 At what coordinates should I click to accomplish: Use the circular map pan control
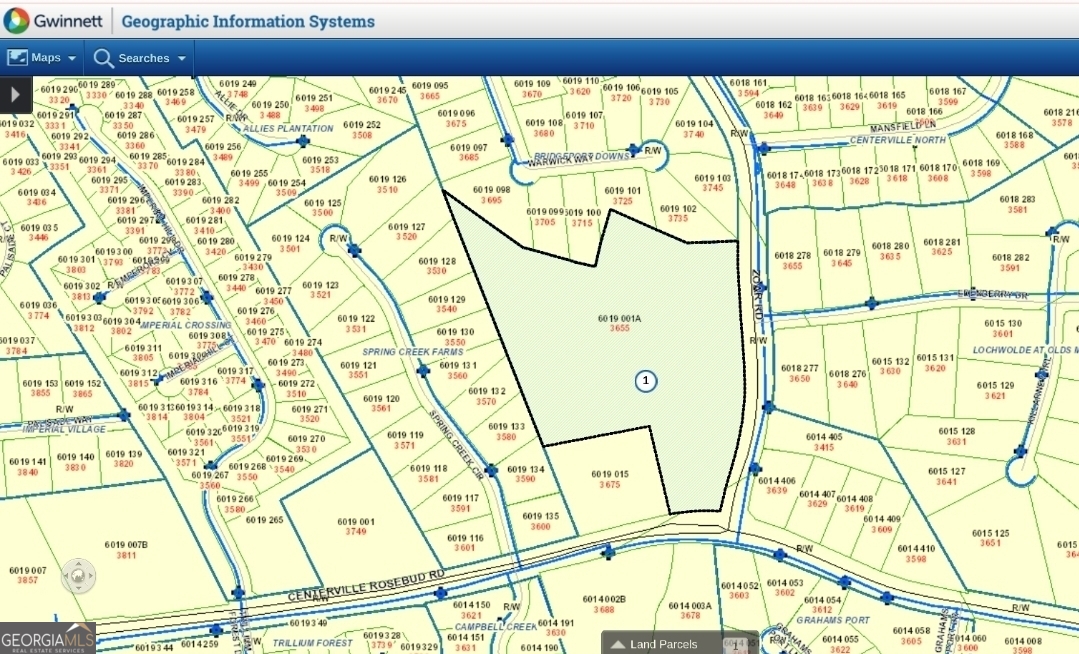78,576
